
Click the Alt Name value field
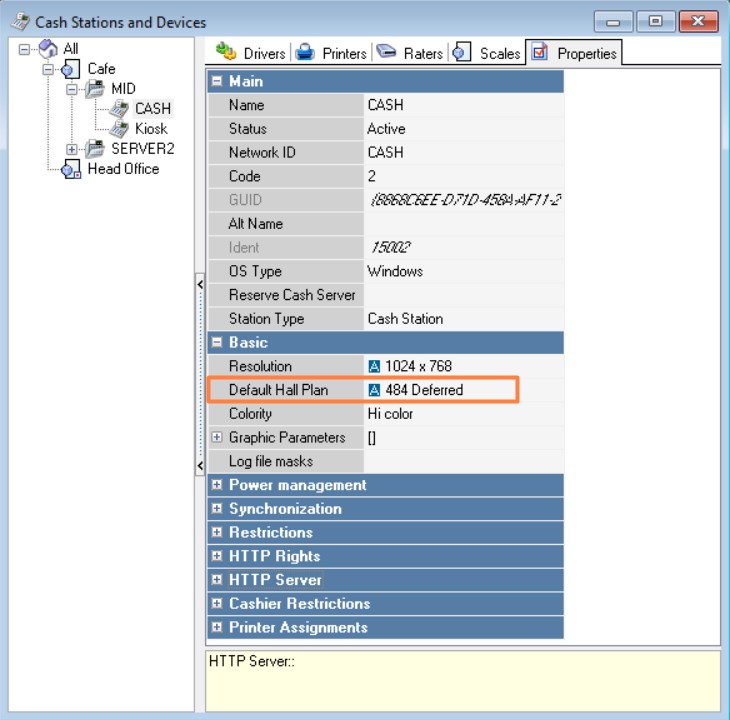(463, 224)
